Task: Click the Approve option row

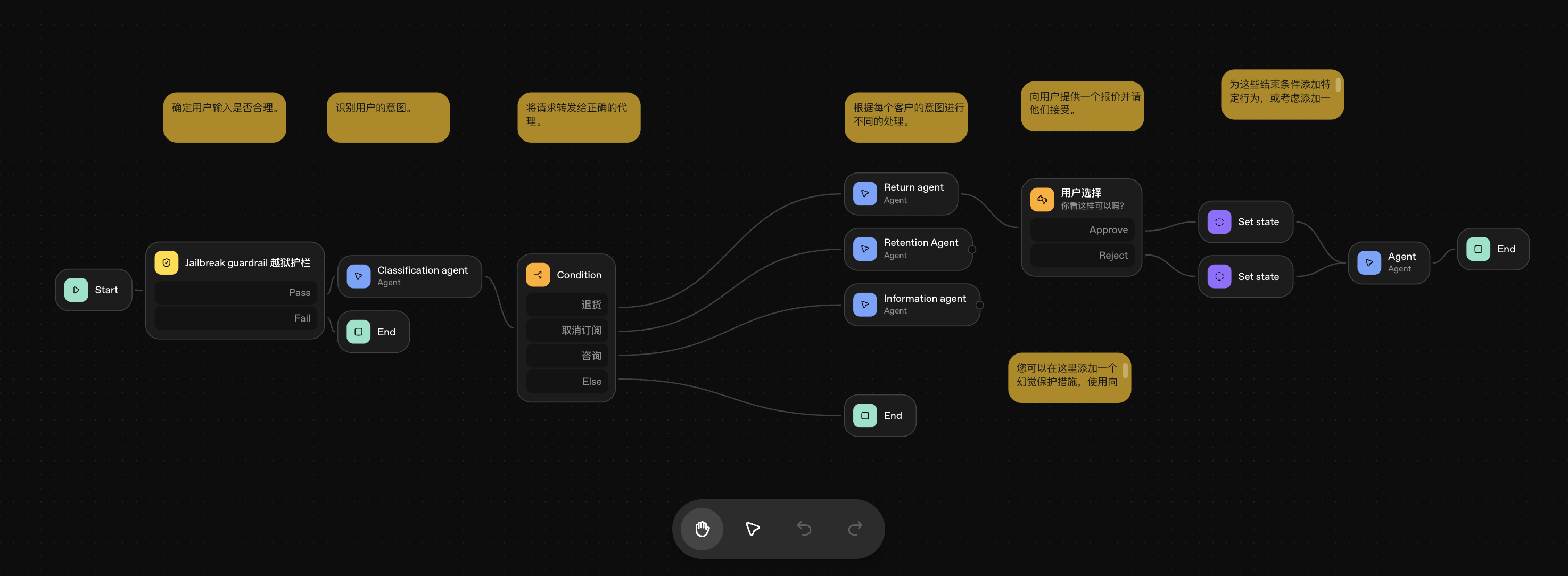Action: (1082, 229)
